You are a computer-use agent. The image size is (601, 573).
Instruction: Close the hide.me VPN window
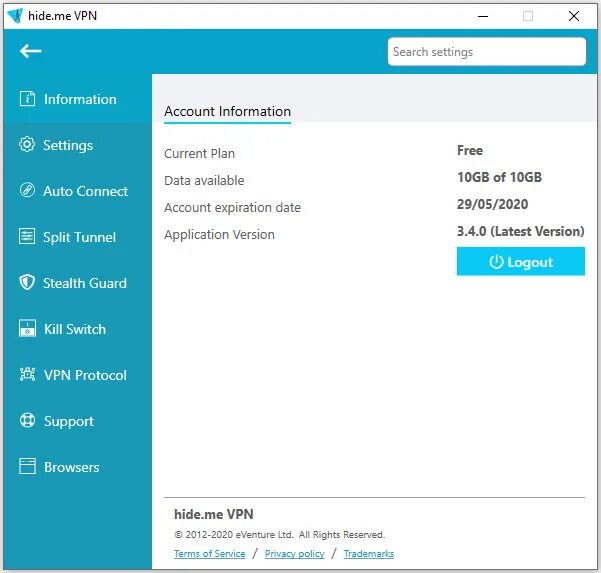pyautogui.click(x=574, y=16)
